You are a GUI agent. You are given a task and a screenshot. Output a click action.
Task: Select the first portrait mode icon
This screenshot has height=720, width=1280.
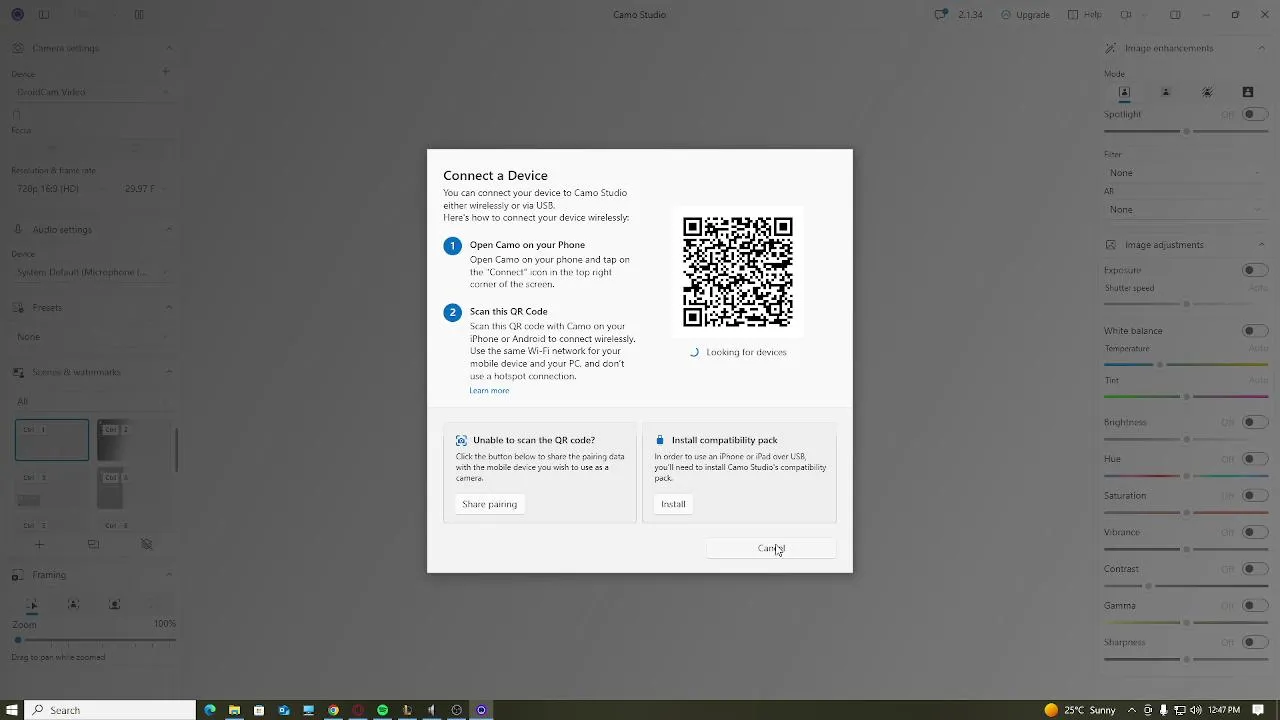point(1124,92)
